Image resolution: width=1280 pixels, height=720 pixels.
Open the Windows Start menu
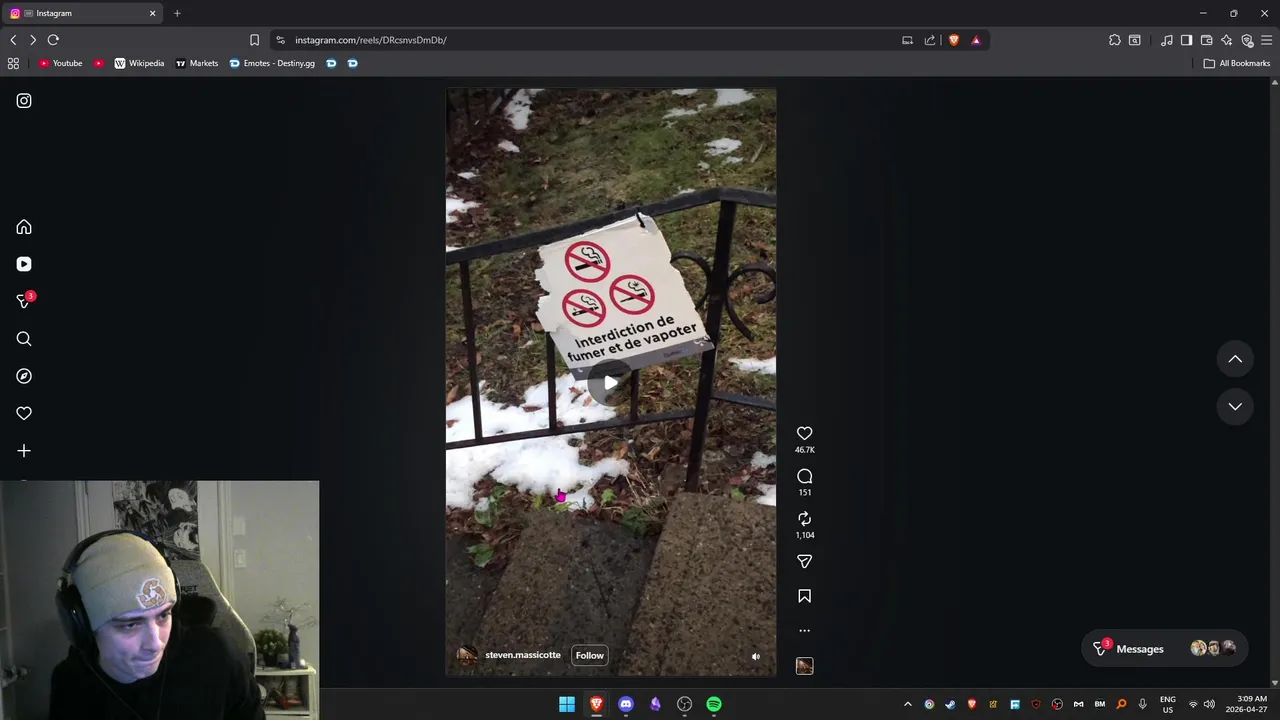click(567, 704)
